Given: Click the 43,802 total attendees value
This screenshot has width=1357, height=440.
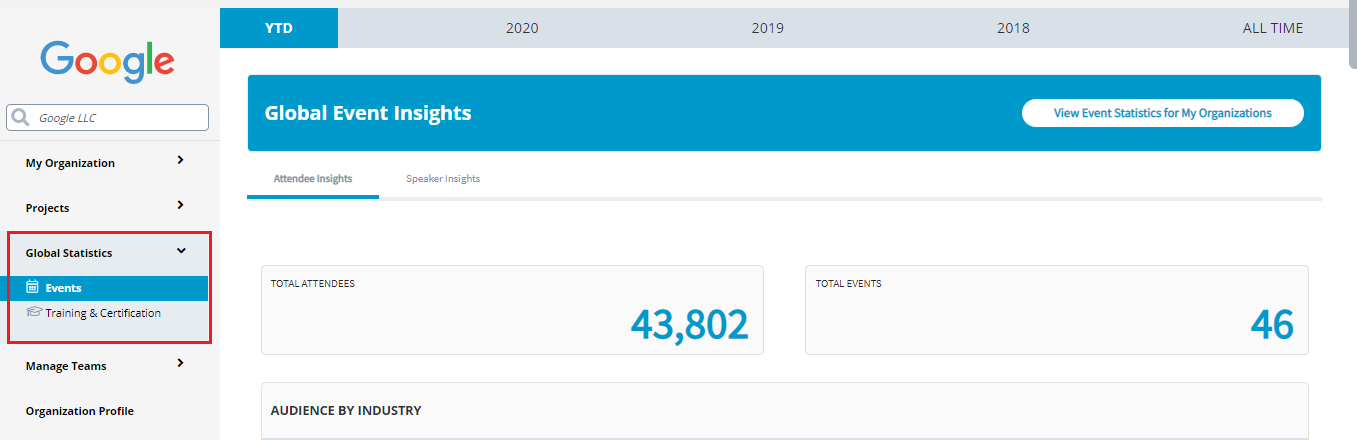Looking at the screenshot, I should (689, 324).
